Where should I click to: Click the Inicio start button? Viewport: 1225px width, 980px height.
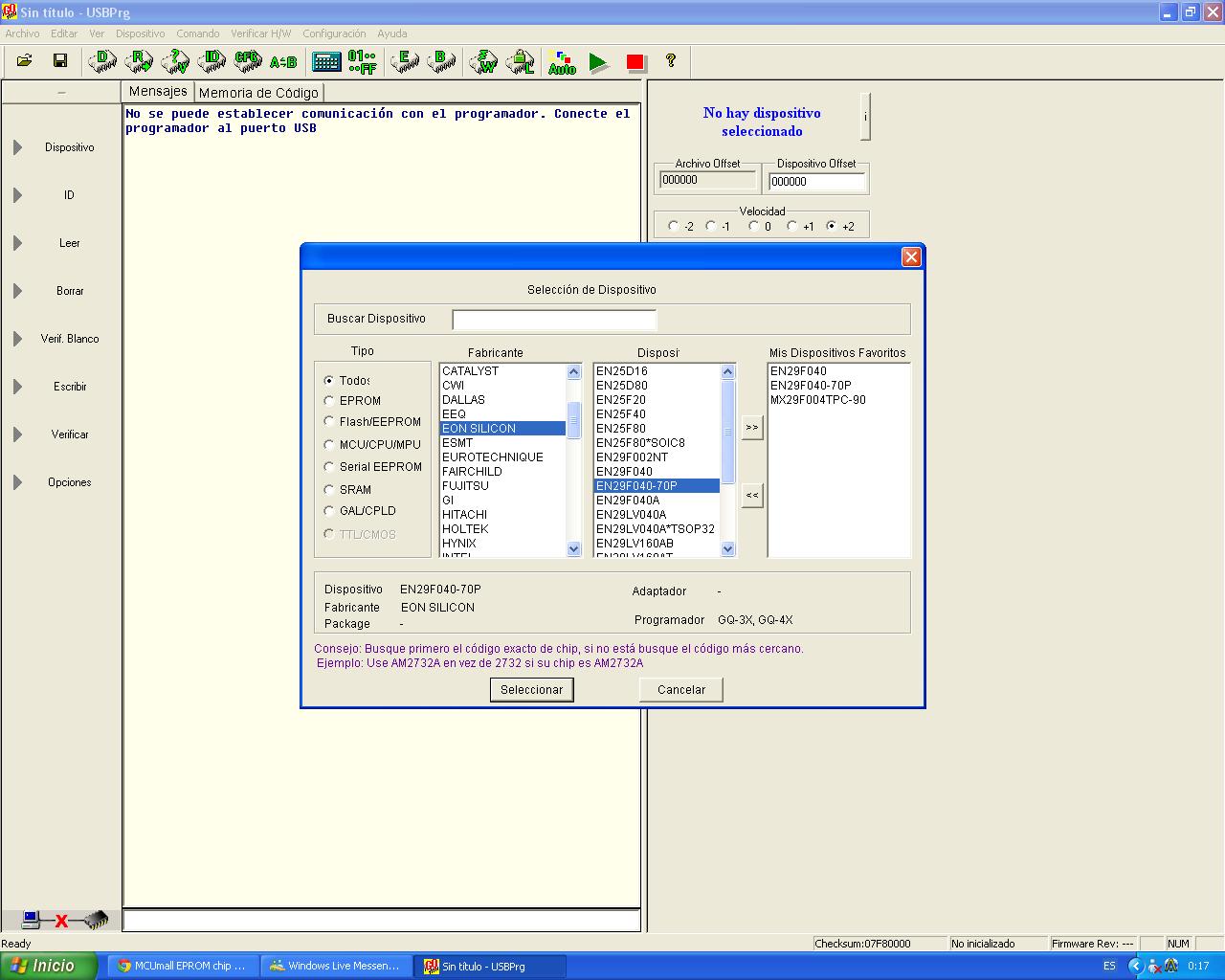(x=48, y=966)
